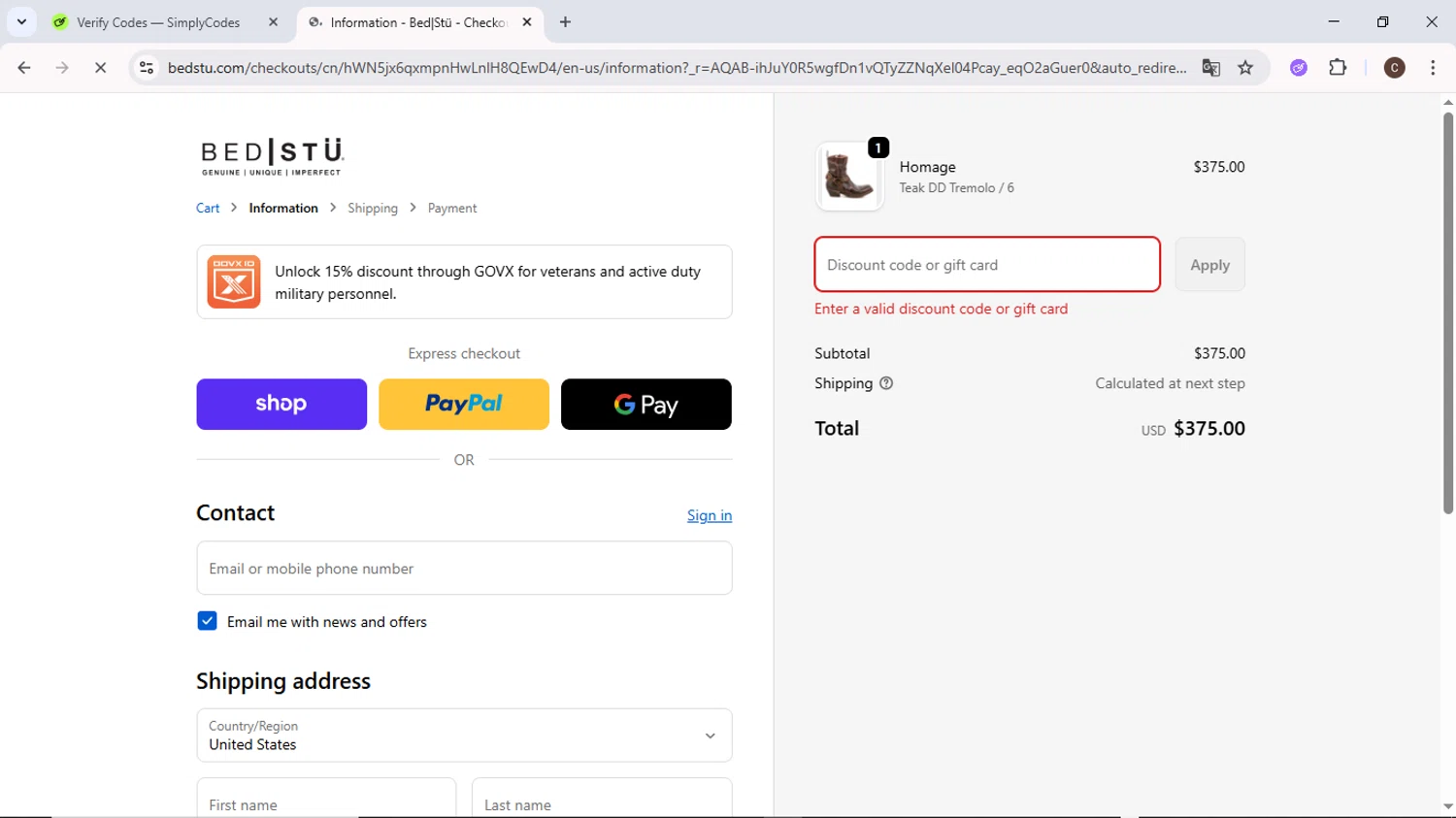This screenshot has height=818, width=1456.
Task: Click the address bar URL
Action: tap(677, 68)
